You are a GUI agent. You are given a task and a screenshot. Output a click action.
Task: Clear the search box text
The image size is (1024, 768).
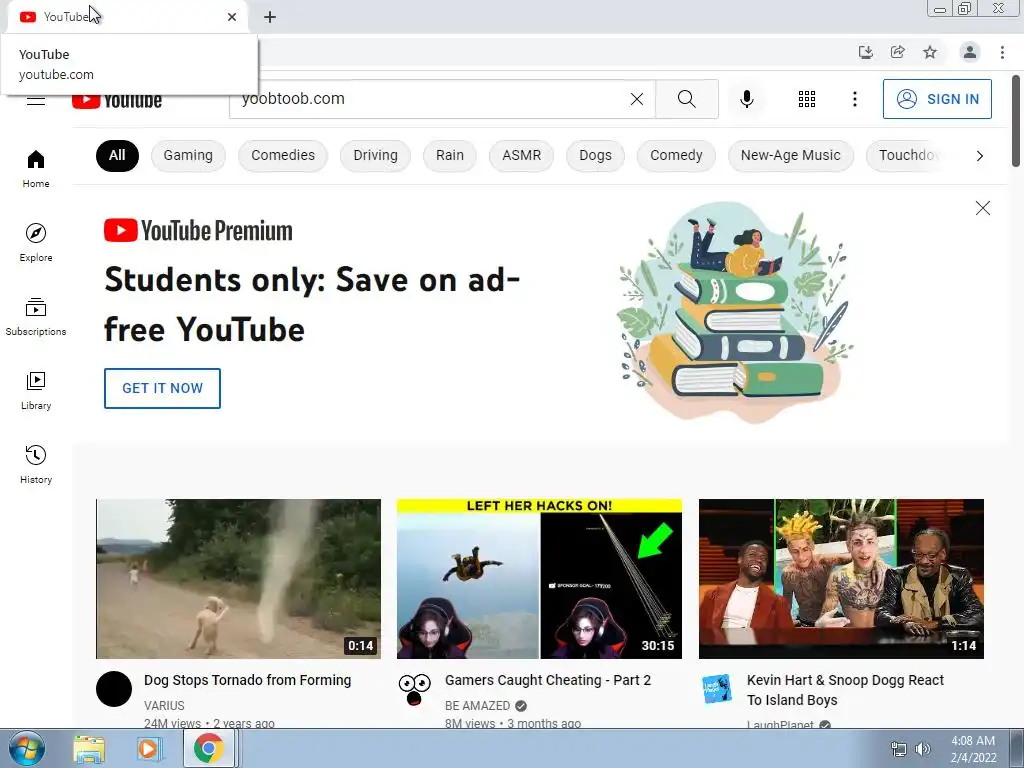point(637,99)
